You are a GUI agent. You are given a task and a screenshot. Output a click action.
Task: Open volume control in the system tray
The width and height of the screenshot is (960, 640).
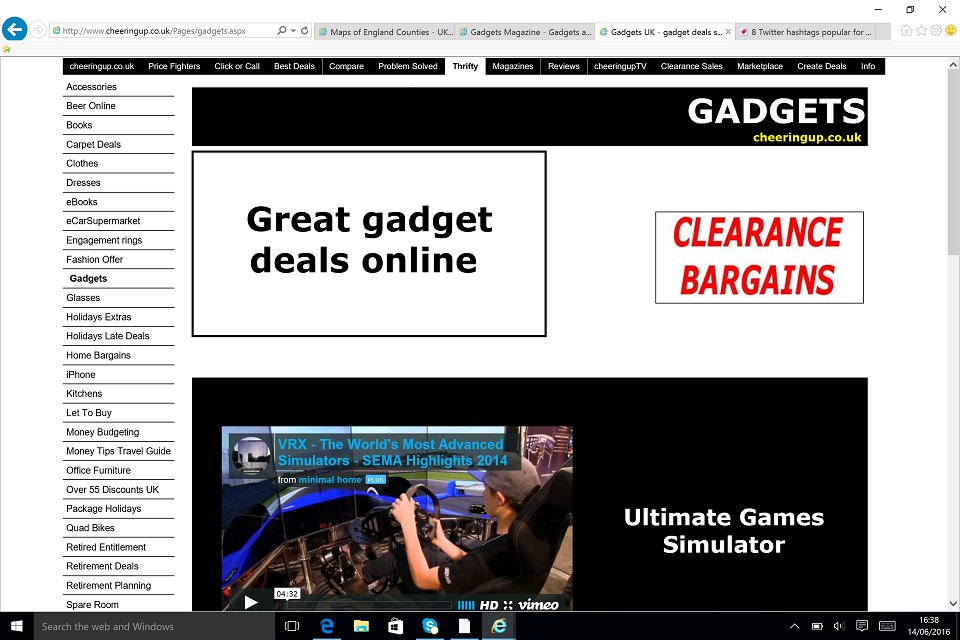click(839, 627)
